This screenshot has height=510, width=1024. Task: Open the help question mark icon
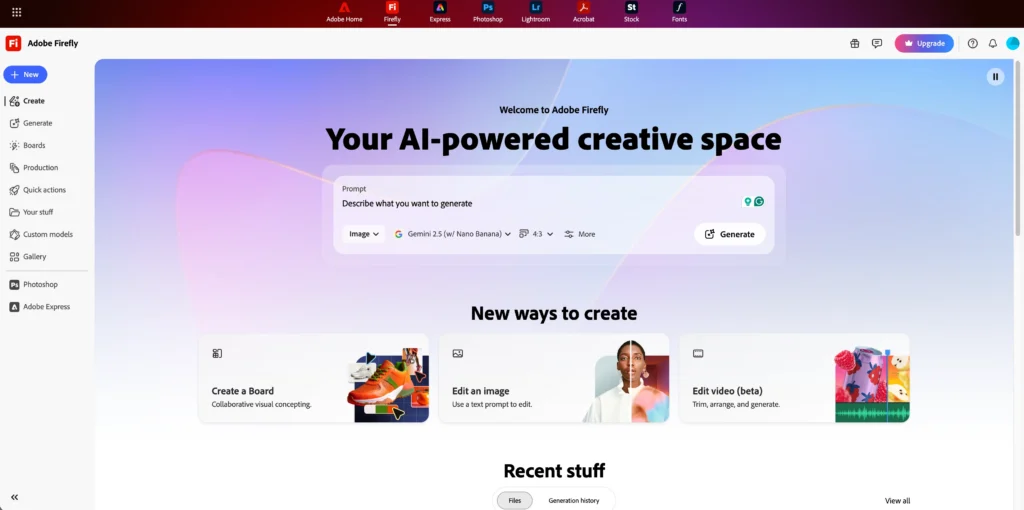click(972, 43)
